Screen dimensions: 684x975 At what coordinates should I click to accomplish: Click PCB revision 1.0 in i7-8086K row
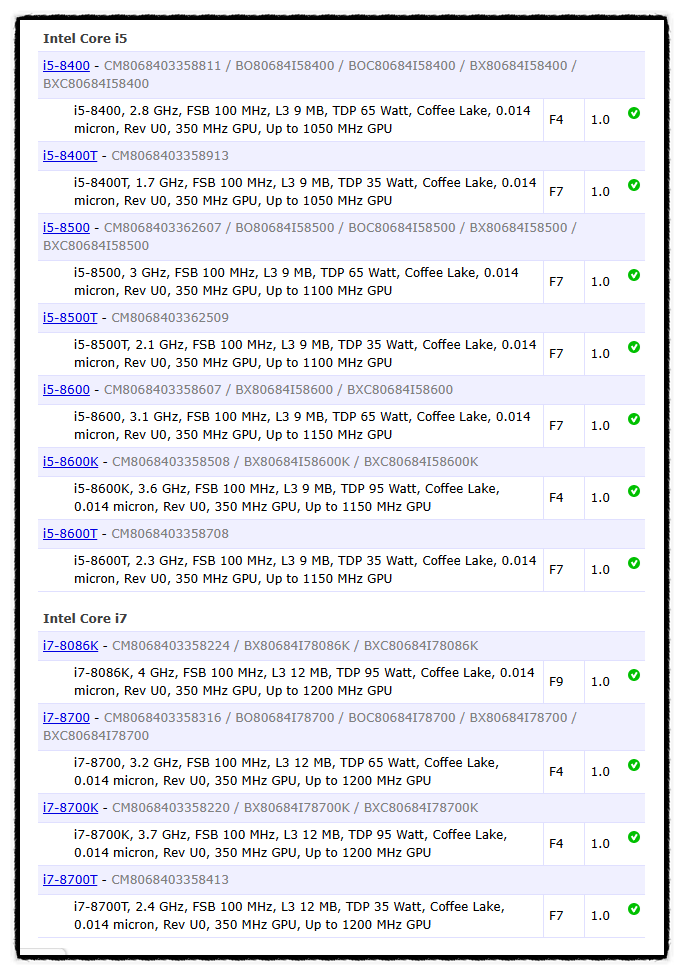click(600, 682)
